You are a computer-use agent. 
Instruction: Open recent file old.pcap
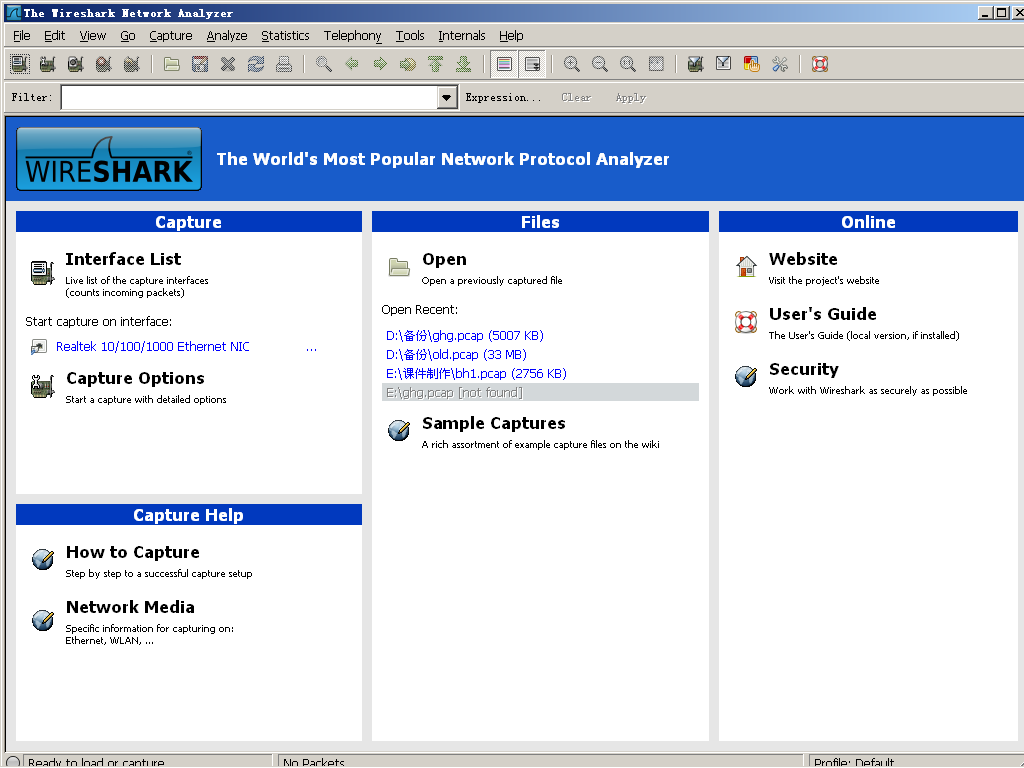[x=456, y=354]
